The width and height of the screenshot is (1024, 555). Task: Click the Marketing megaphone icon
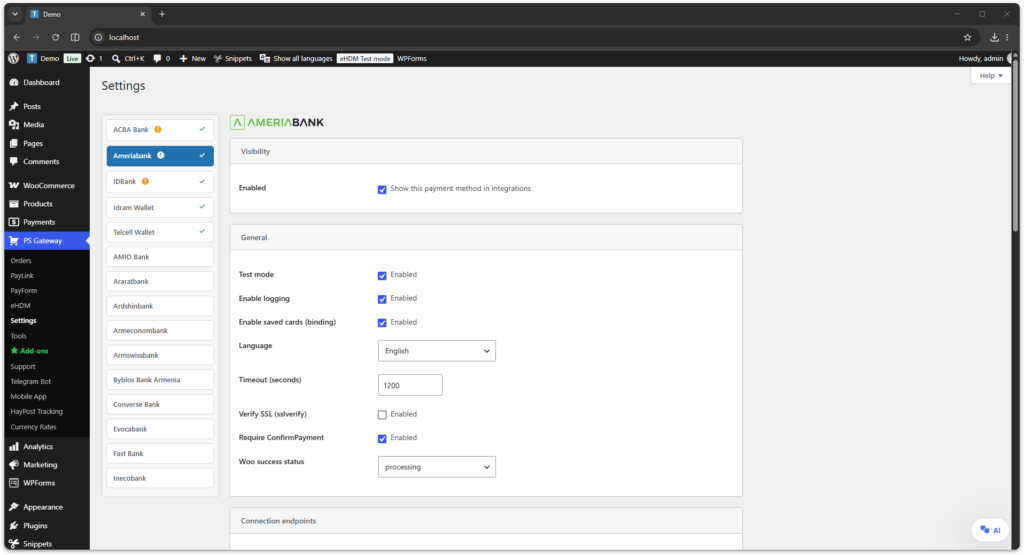click(14, 465)
